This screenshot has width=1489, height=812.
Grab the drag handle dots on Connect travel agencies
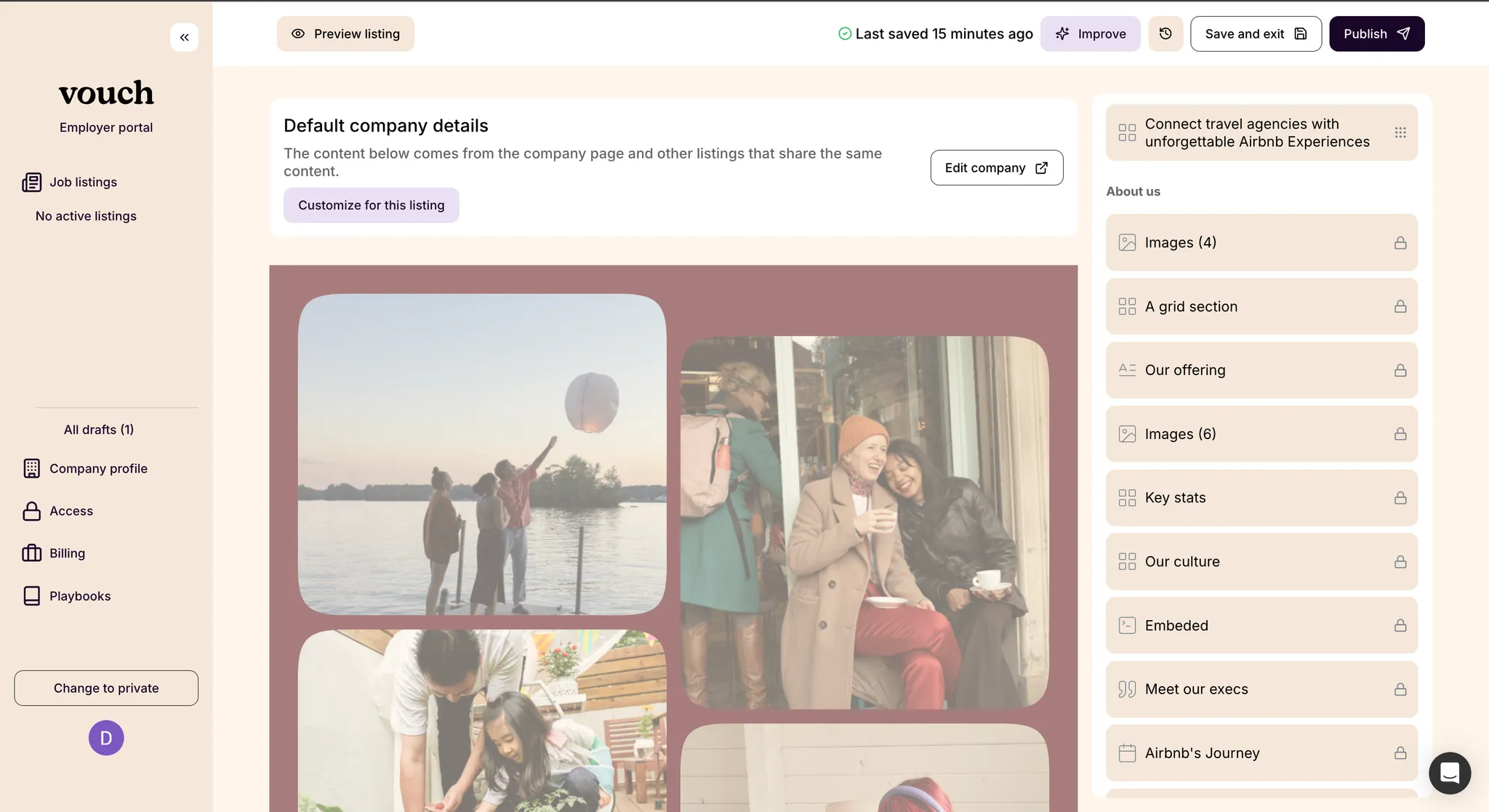(x=1400, y=132)
